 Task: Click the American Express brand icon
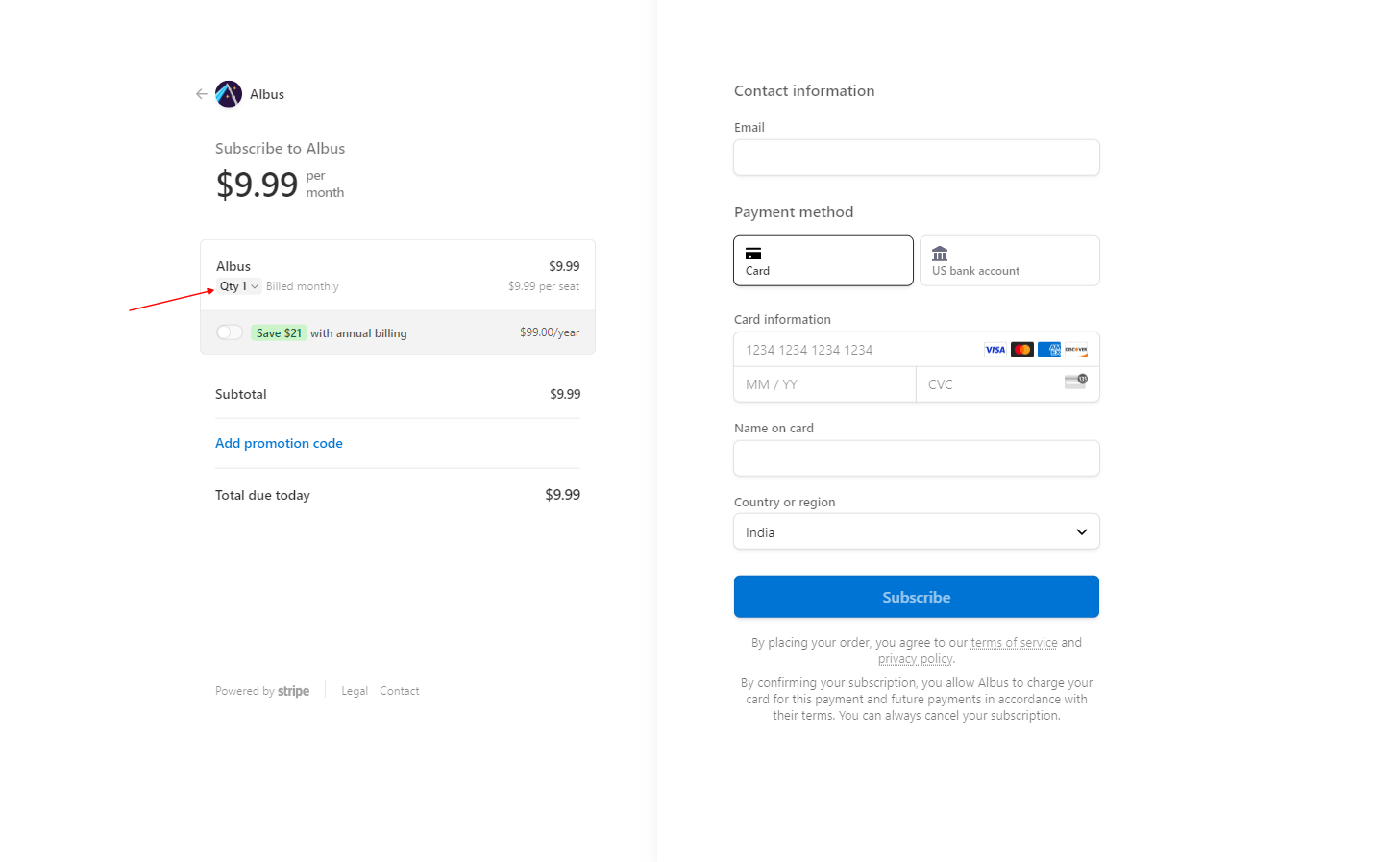click(x=1049, y=350)
